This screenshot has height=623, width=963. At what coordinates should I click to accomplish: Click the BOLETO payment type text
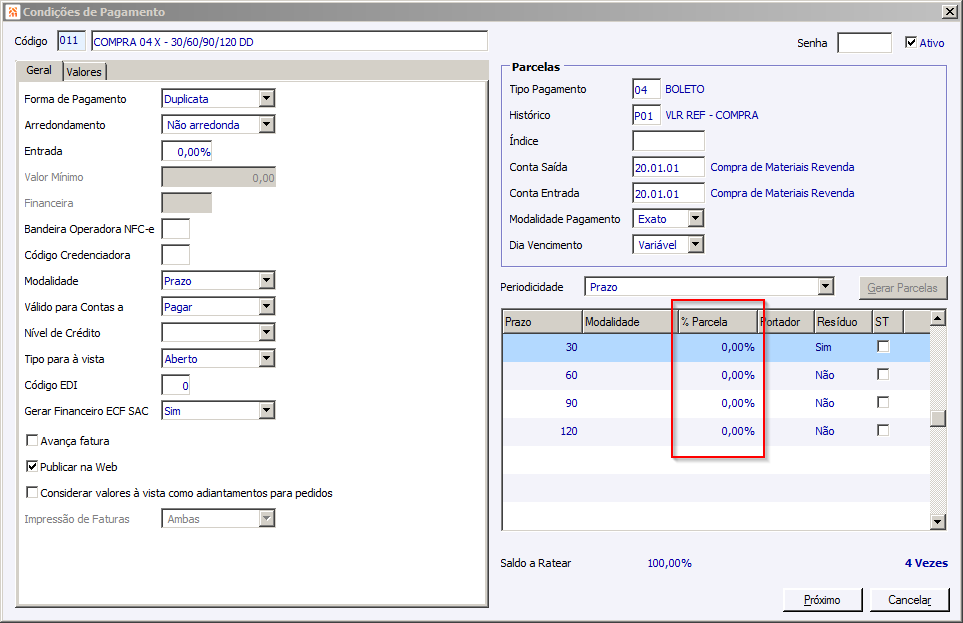click(685, 89)
